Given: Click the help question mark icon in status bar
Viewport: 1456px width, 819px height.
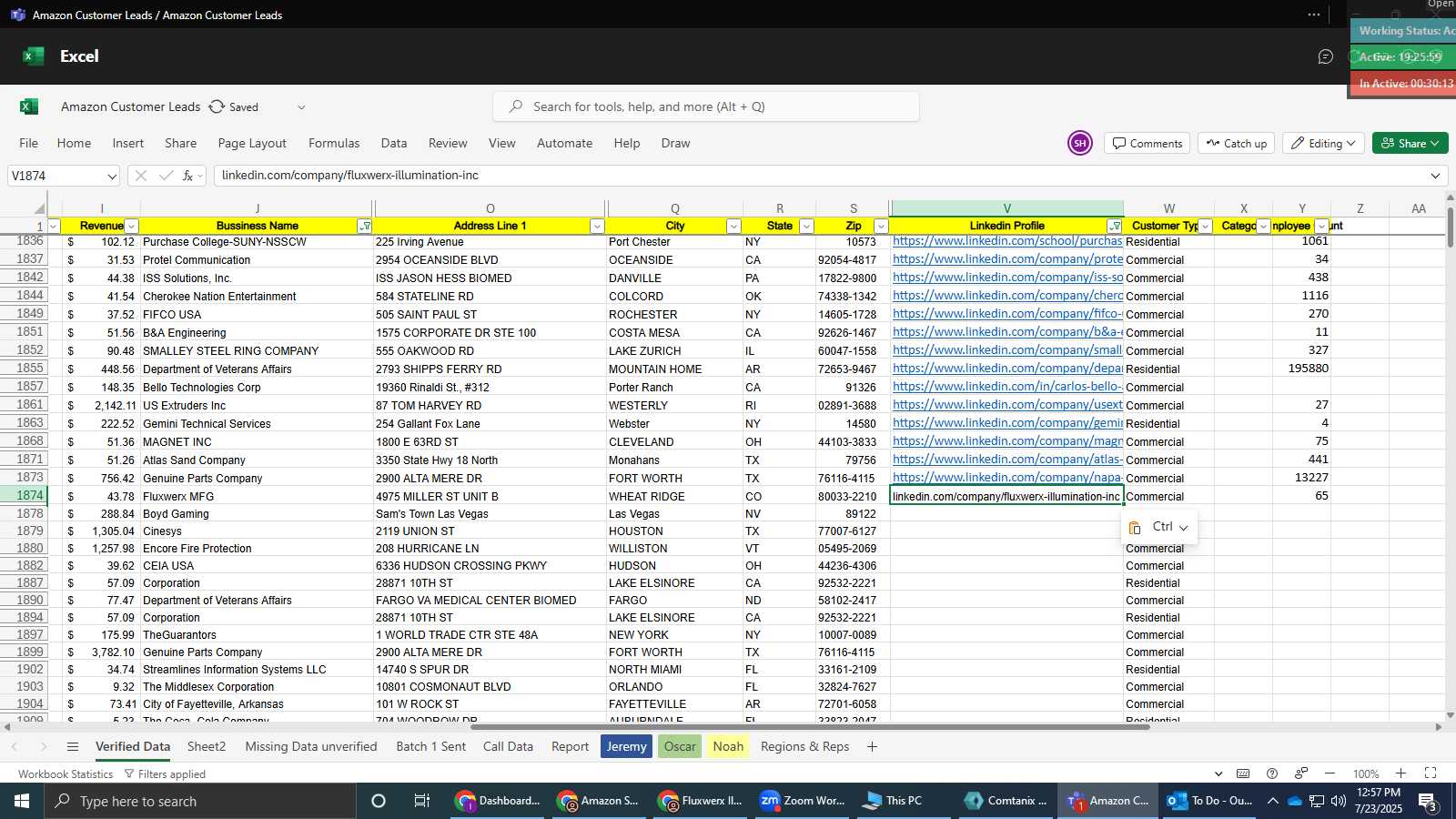Looking at the screenshot, I should pyautogui.click(x=1272, y=773).
